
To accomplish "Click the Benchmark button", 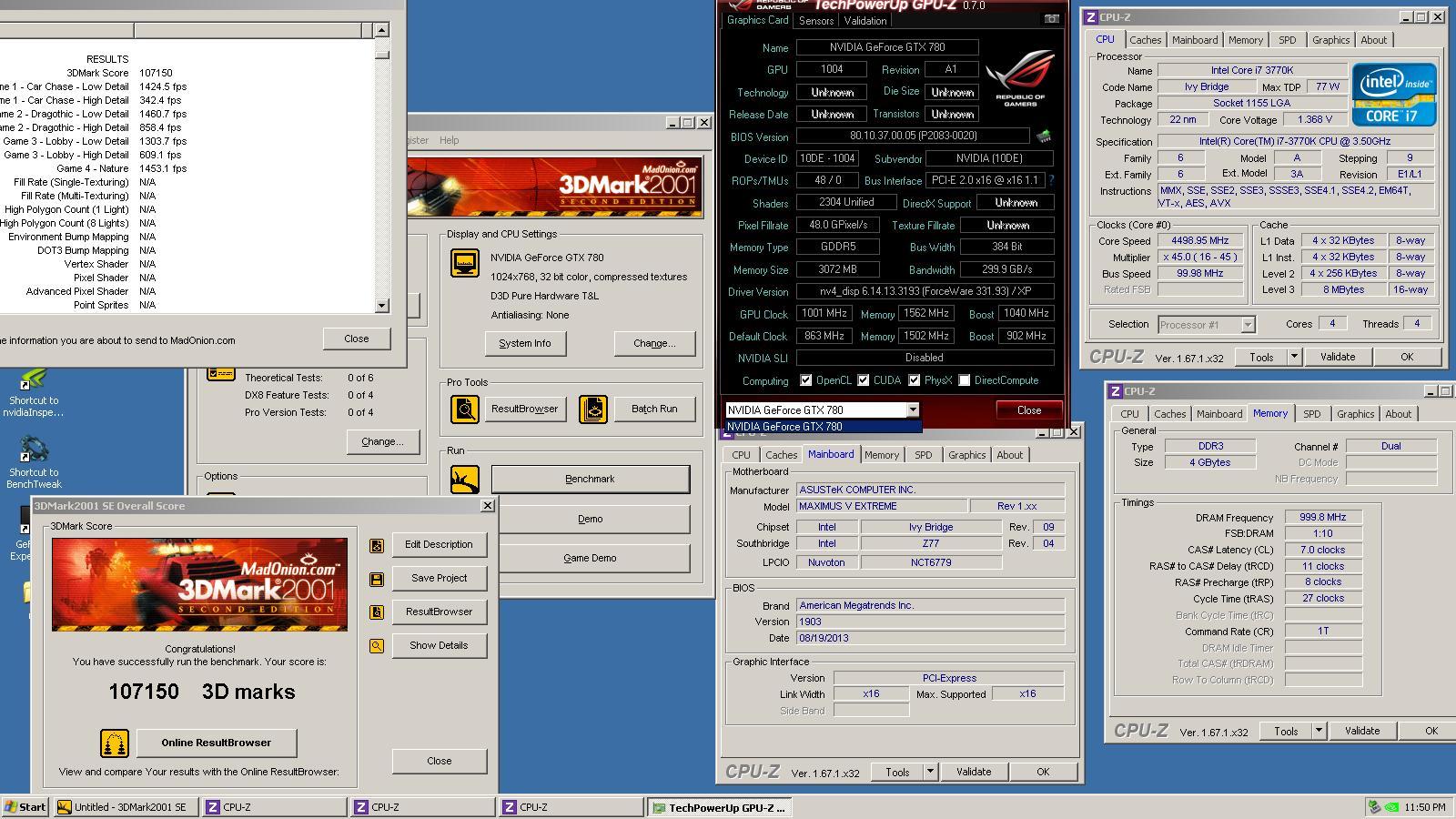I will pos(591,480).
